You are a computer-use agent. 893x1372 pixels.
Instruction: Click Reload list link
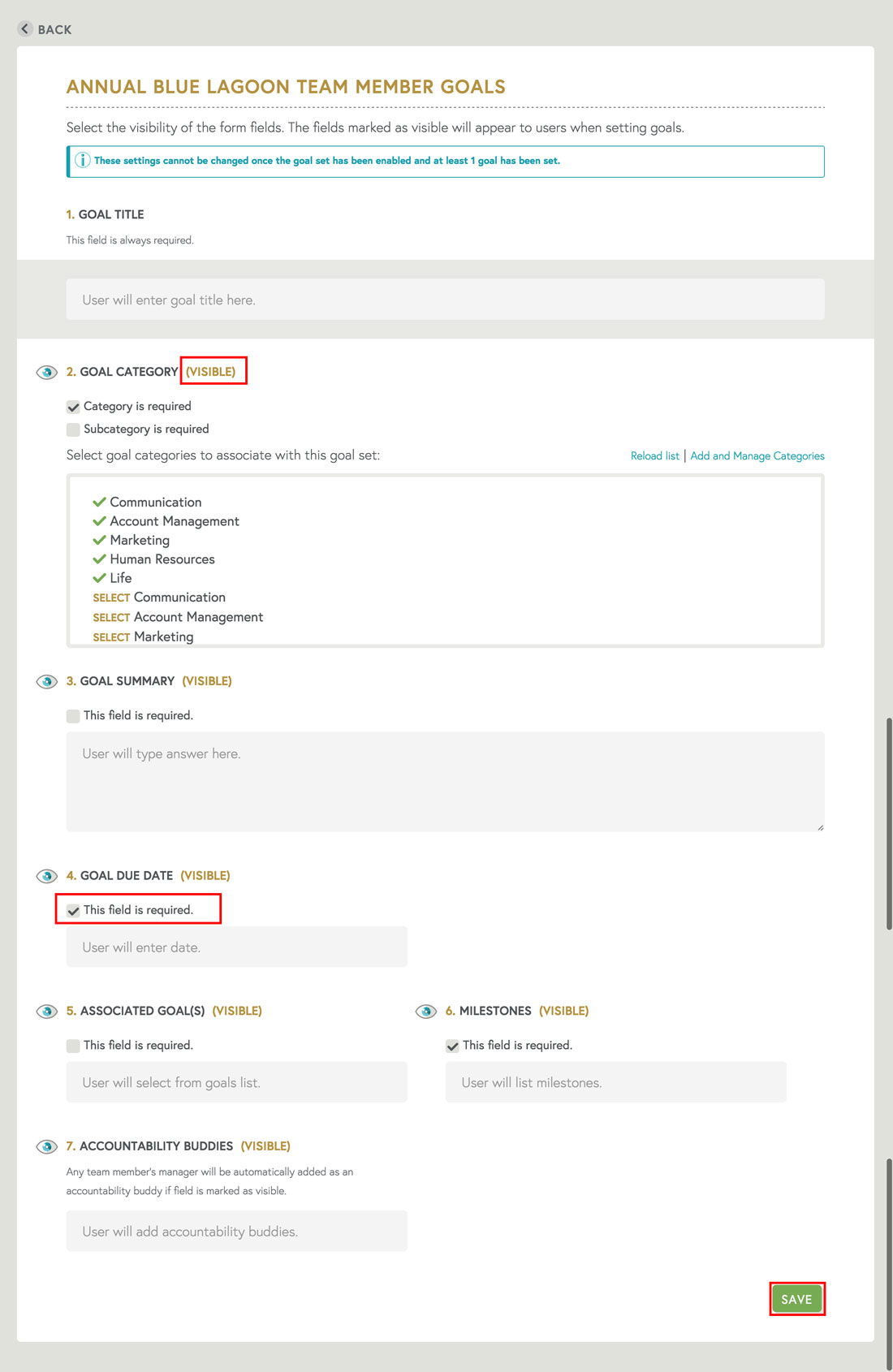point(655,455)
